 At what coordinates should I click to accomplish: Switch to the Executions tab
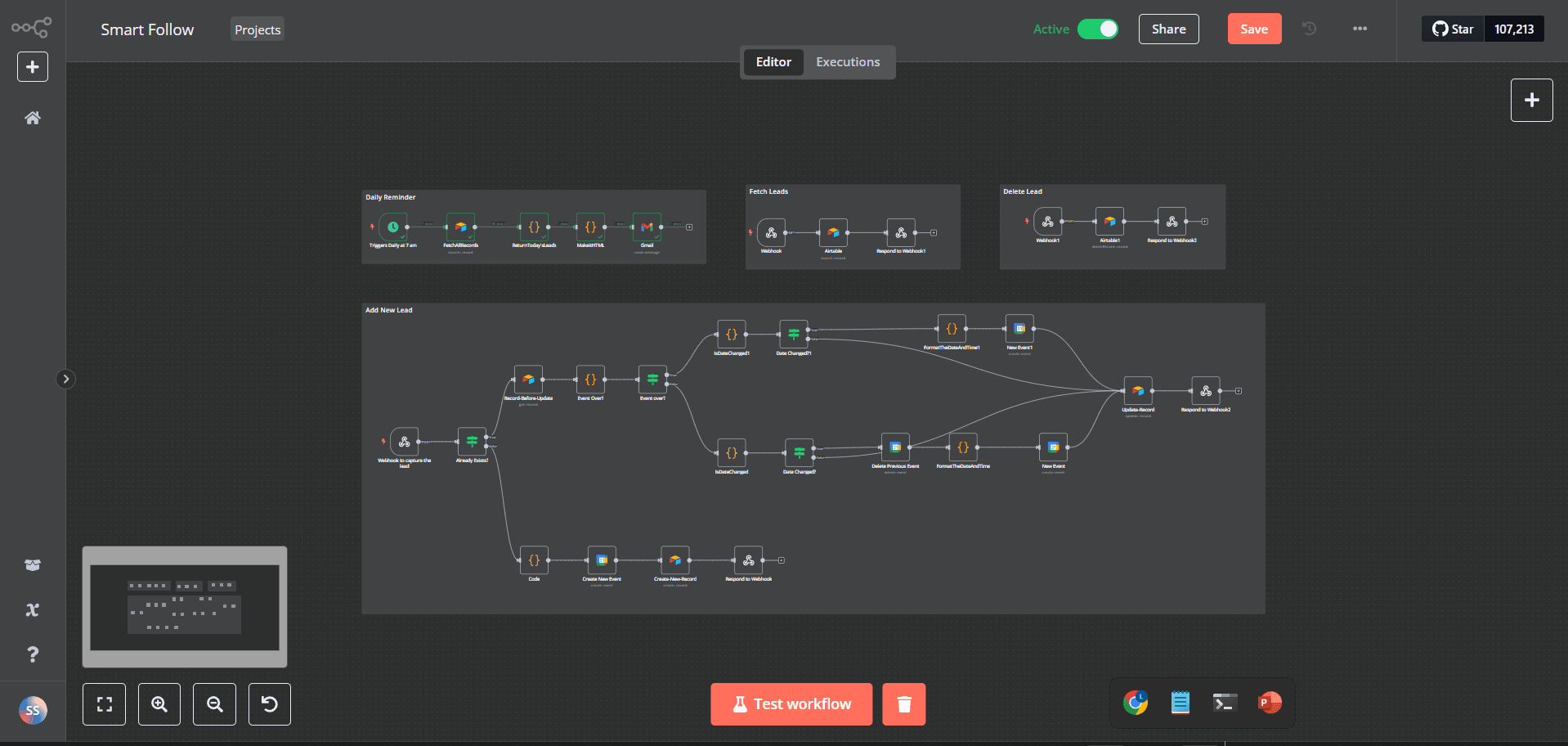(x=848, y=62)
